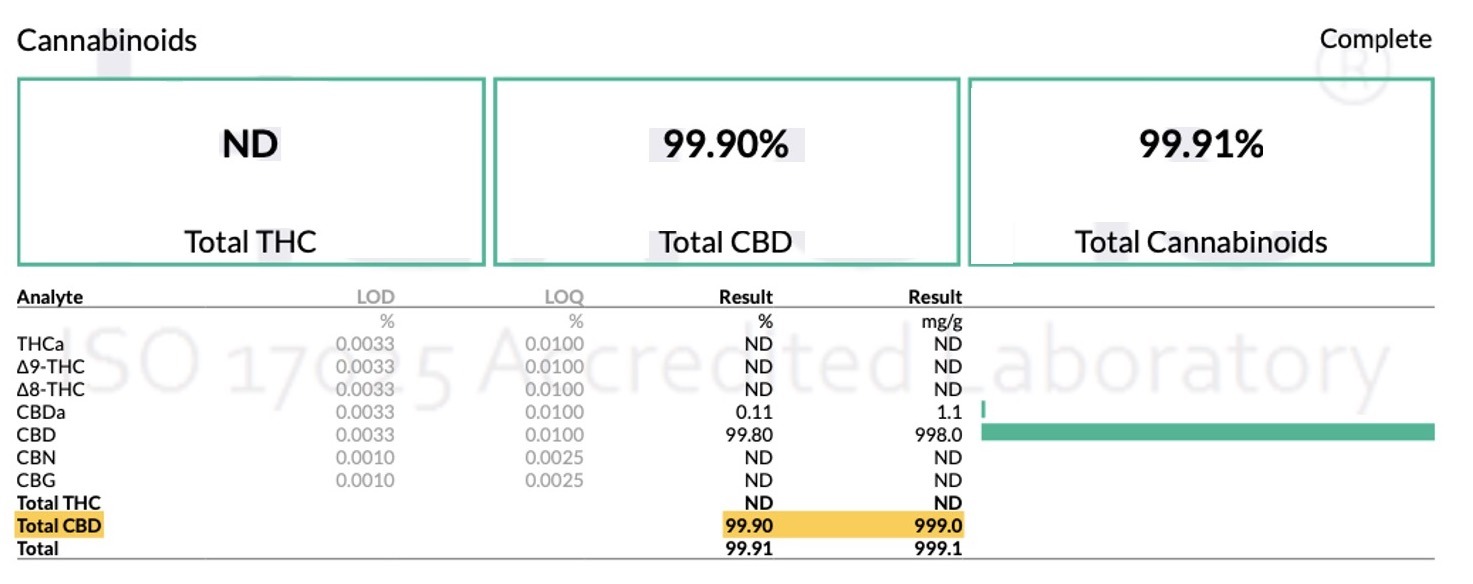Click the Analyte column header
Screen dimensions: 1473x584
(x=50, y=297)
